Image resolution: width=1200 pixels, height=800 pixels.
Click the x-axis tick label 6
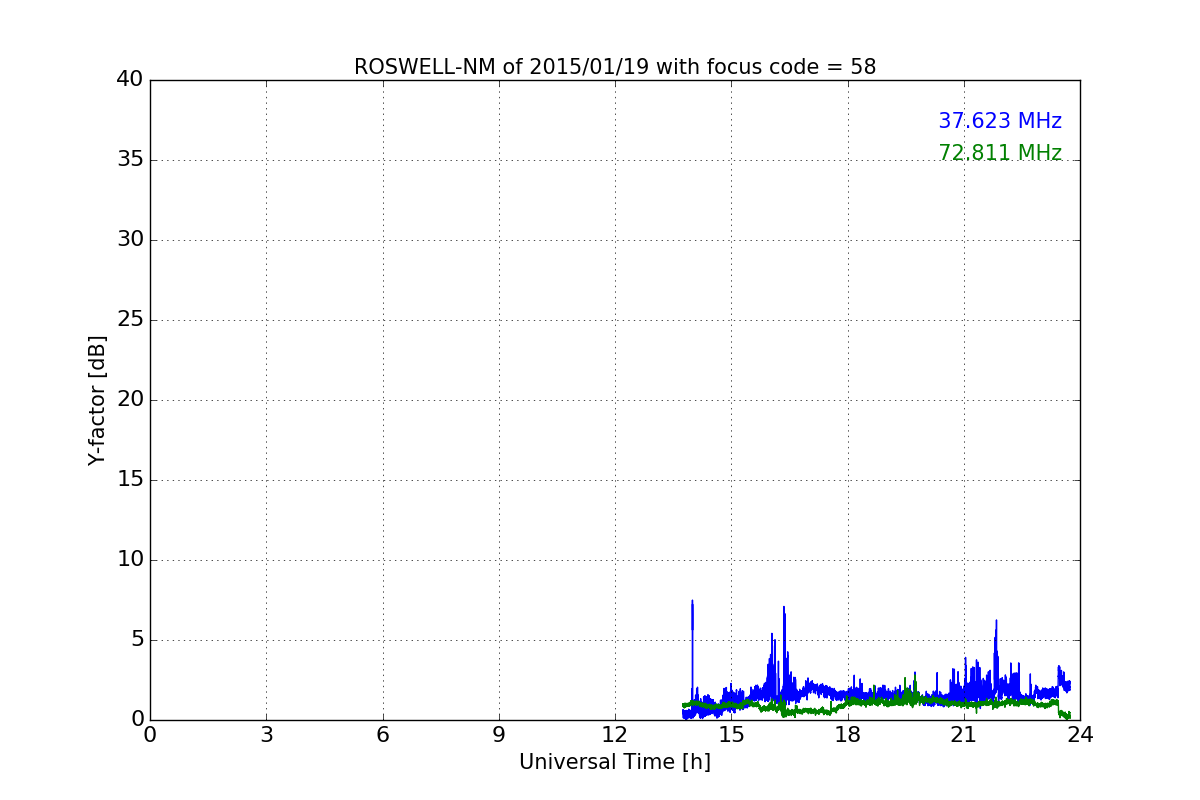click(382, 735)
